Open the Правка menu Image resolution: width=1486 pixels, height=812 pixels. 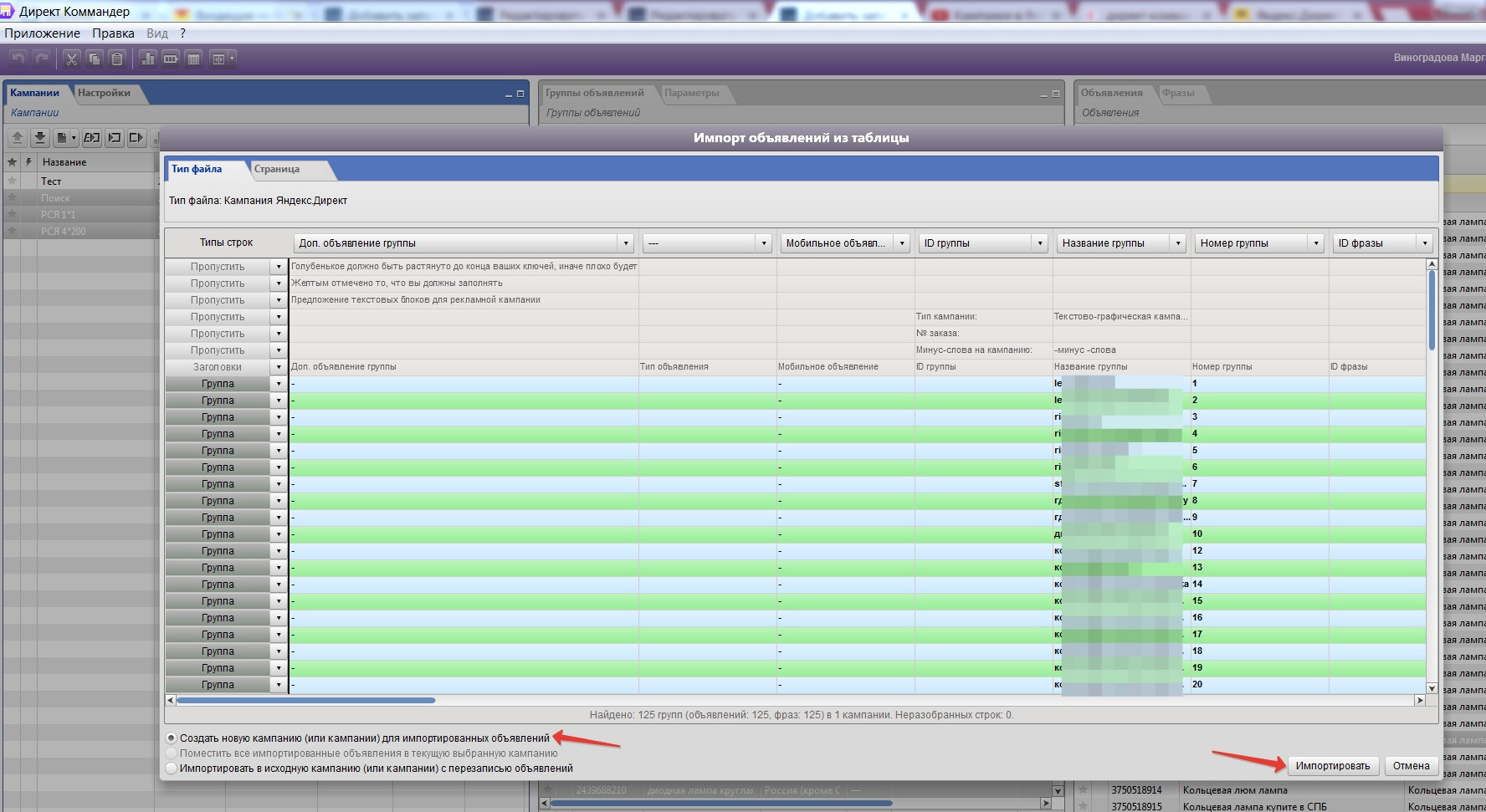tap(113, 33)
